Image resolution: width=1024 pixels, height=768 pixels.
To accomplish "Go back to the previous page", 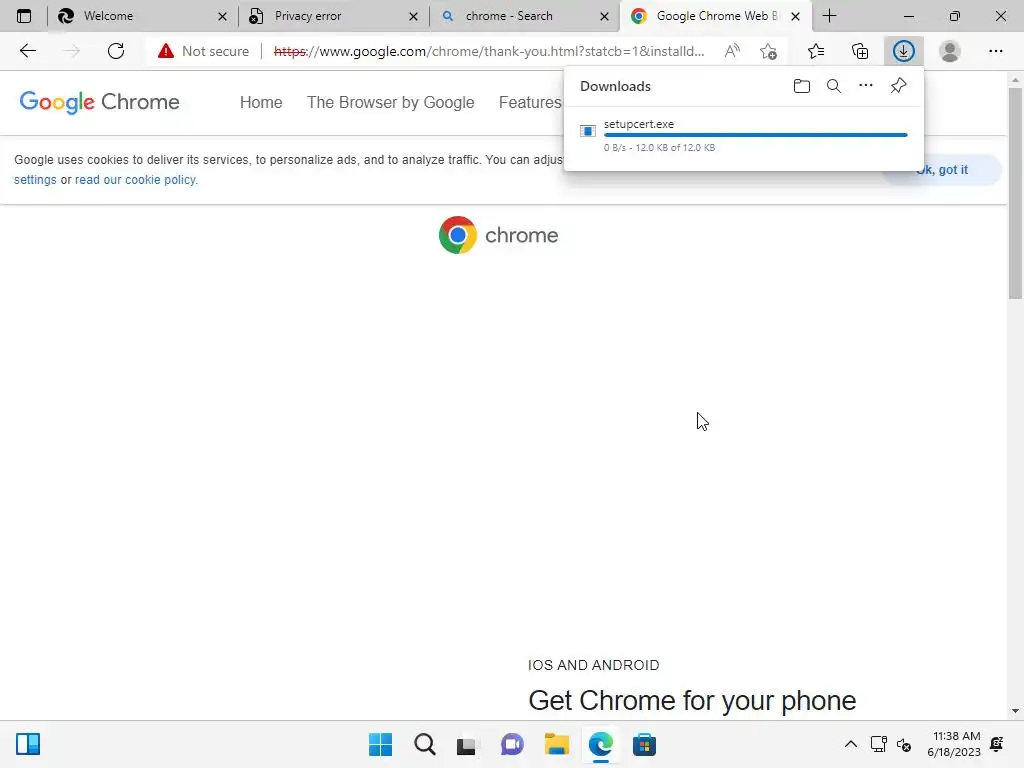I will 27,51.
